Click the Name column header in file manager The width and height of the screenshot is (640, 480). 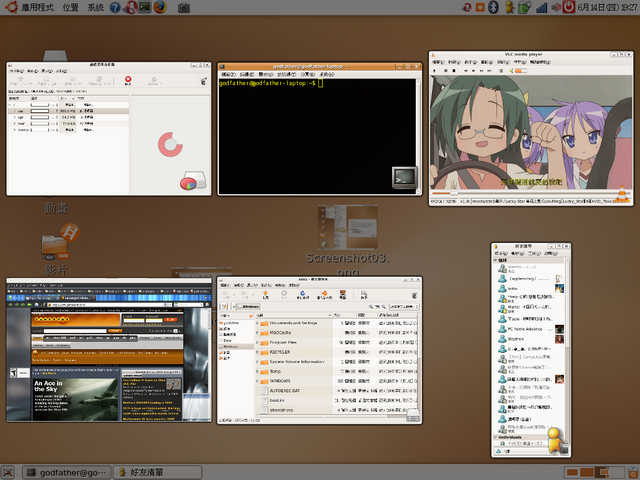pyautogui.click(x=293, y=316)
